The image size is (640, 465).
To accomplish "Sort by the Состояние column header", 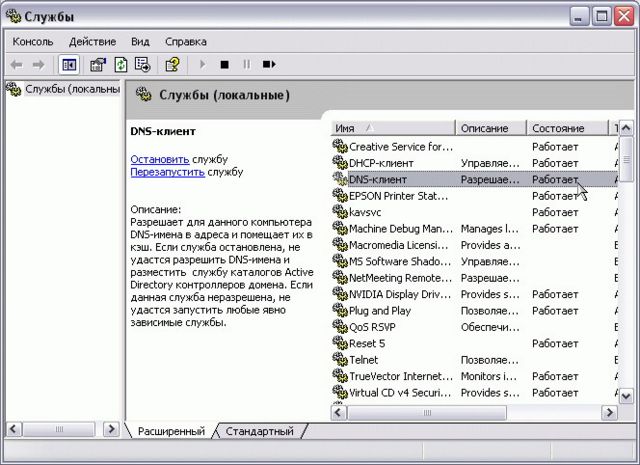I will click(567, 128).
